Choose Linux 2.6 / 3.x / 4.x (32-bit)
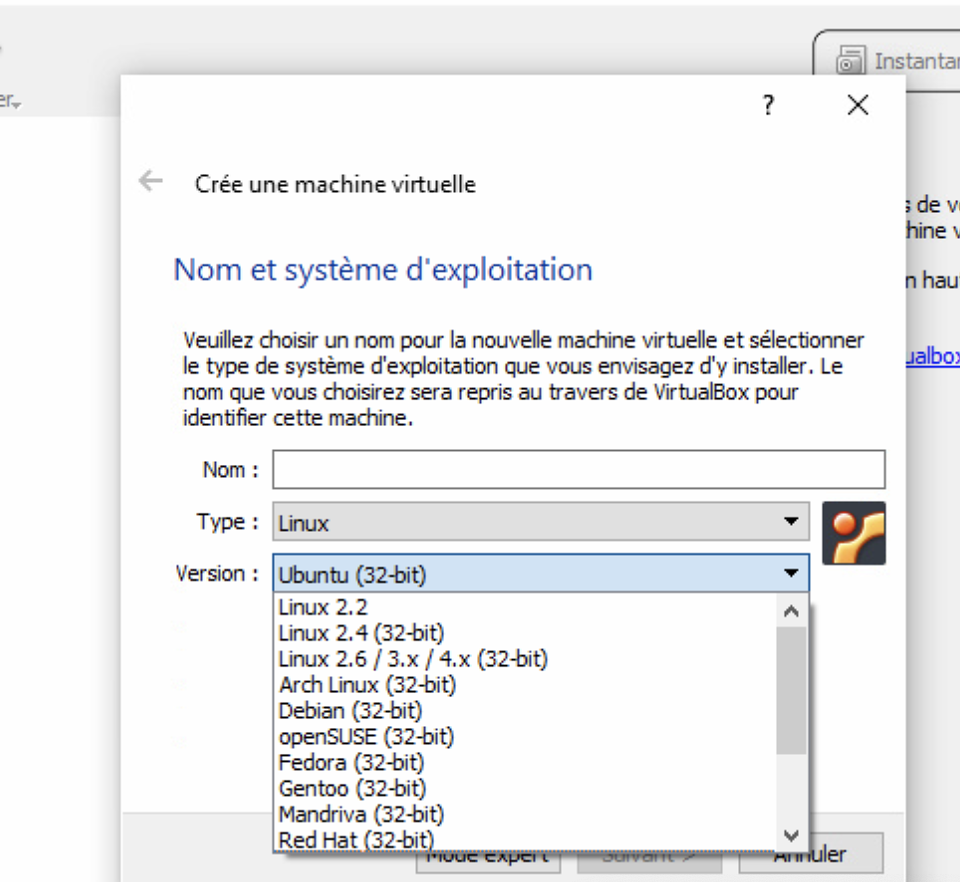This screenshot has height=882, width=960. pyautogui.click(x=525, y=659)
